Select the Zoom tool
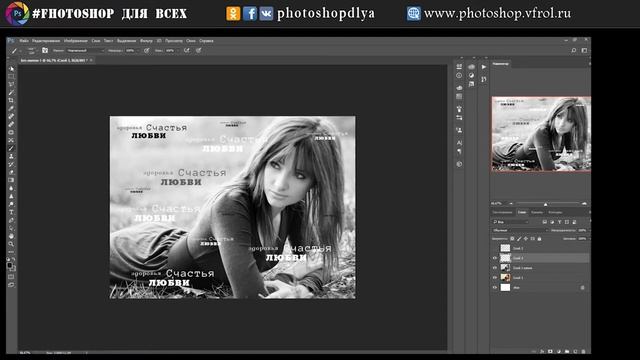640x360 pixels. click(11, 244)
